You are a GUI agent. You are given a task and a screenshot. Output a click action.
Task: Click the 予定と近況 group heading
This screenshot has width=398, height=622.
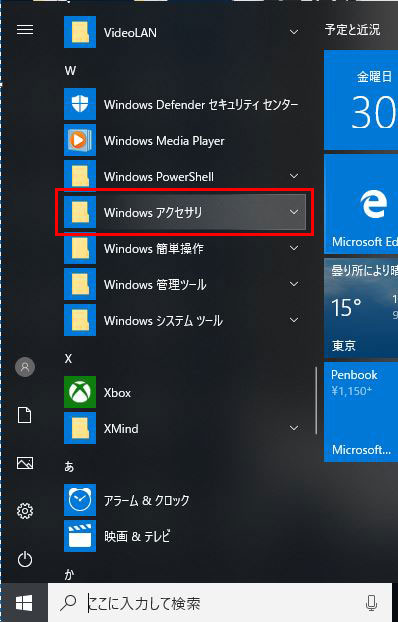tap(352, 30)
